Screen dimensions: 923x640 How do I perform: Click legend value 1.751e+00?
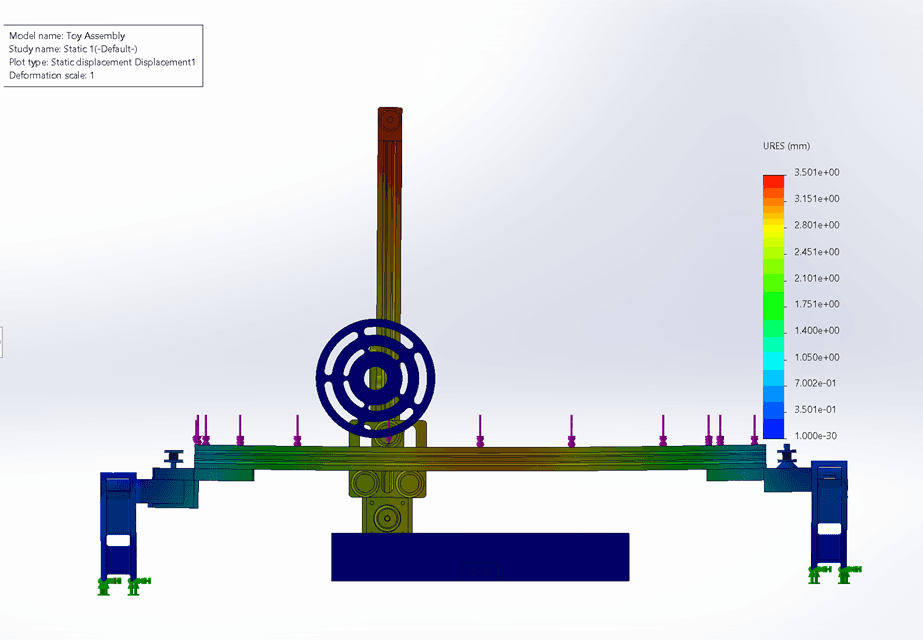tap(816, 304)
